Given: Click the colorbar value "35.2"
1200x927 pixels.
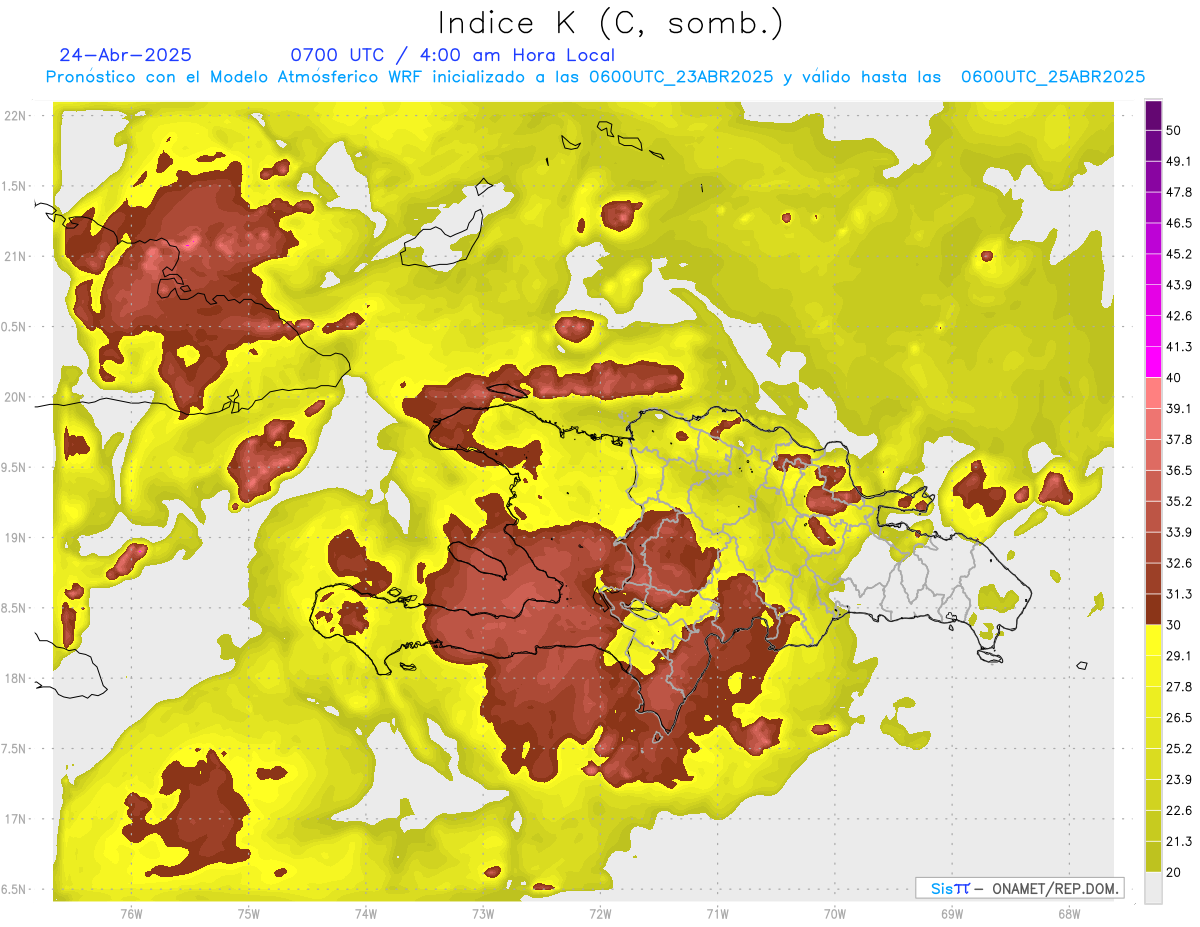Looking at the screenshot, I should point(1179,501).
